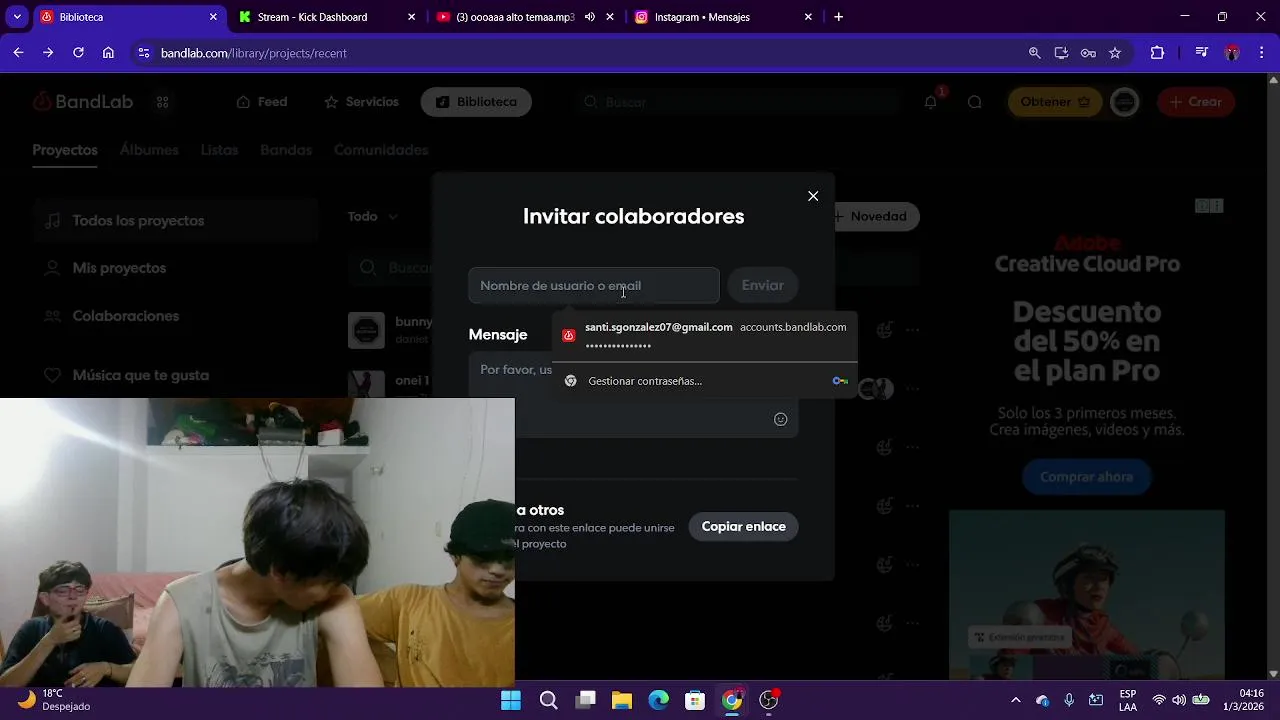Switch to the Álbumes tab
Viewport: 1280px width, 720px height.
(x=149, y=150)
